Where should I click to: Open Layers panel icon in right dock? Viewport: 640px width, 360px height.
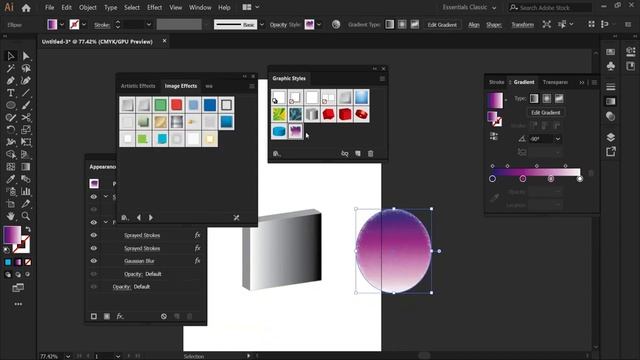coord(611,137)
